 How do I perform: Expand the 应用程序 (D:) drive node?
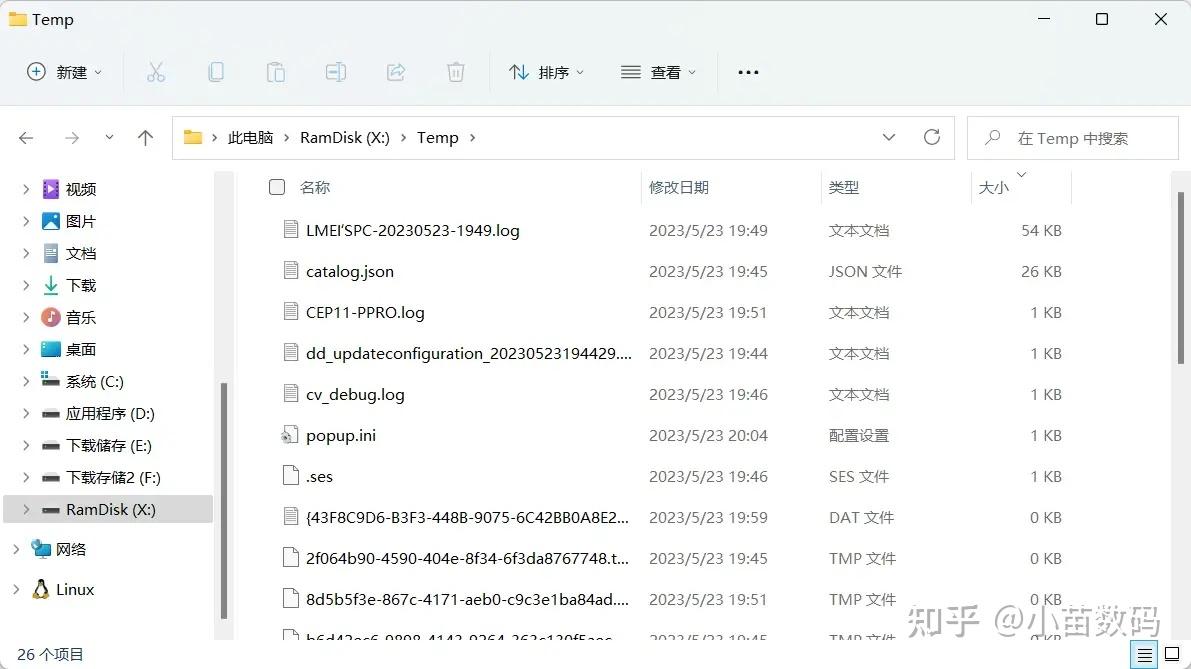pos(26,413)
